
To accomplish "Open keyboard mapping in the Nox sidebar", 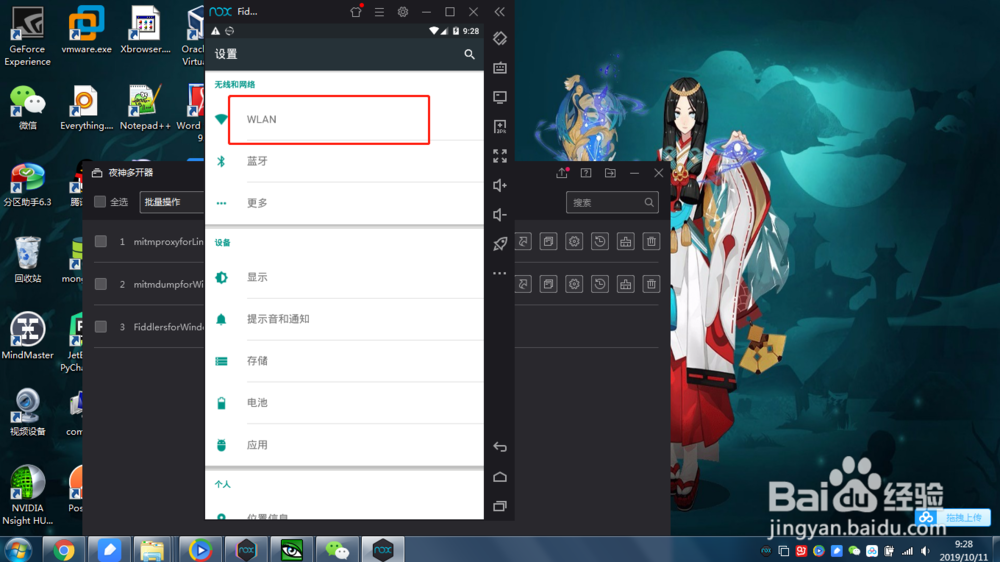I will (x=500, y=68).
